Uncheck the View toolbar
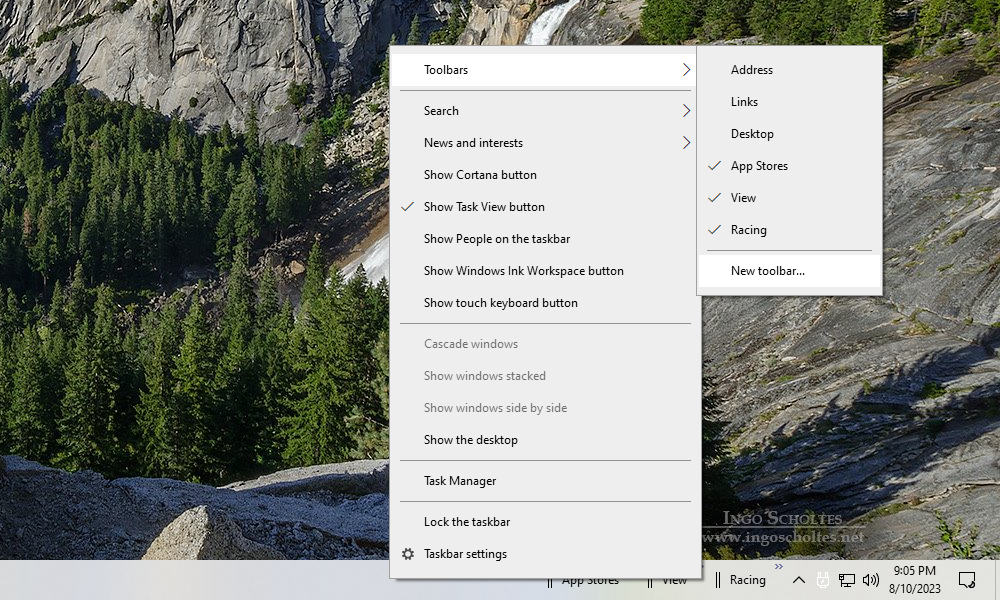This screenshot has height=600, width=1000. click(790, 198)
